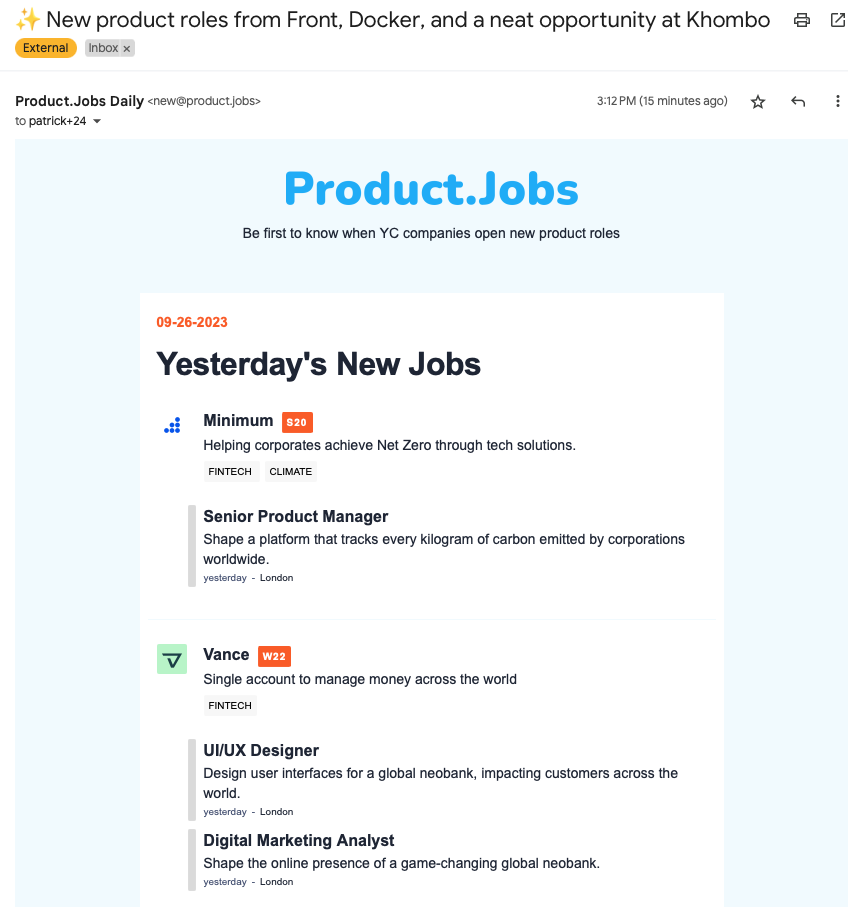The width and height of the screenshot is (864, 907).
Task: Star the Product.Jobs Daily message
Action: coord(757,101)
